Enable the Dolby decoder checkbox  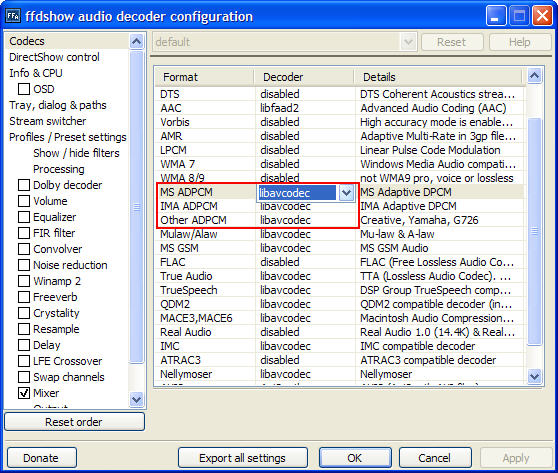click(24, 185)
